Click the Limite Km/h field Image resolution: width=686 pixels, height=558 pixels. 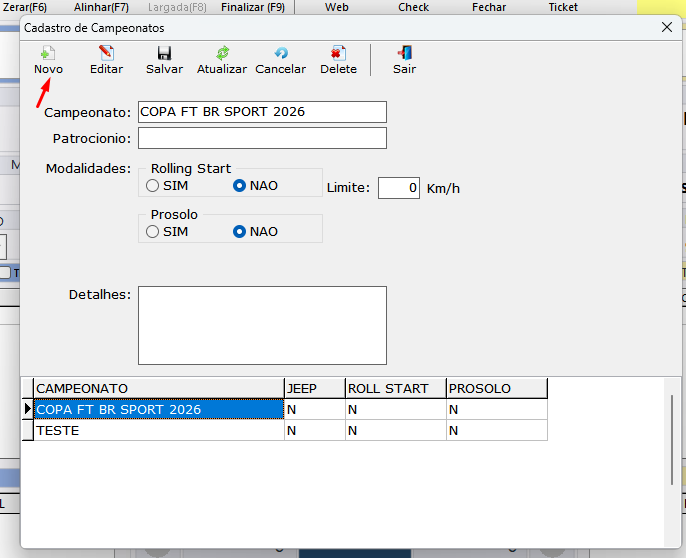[399, 188]
